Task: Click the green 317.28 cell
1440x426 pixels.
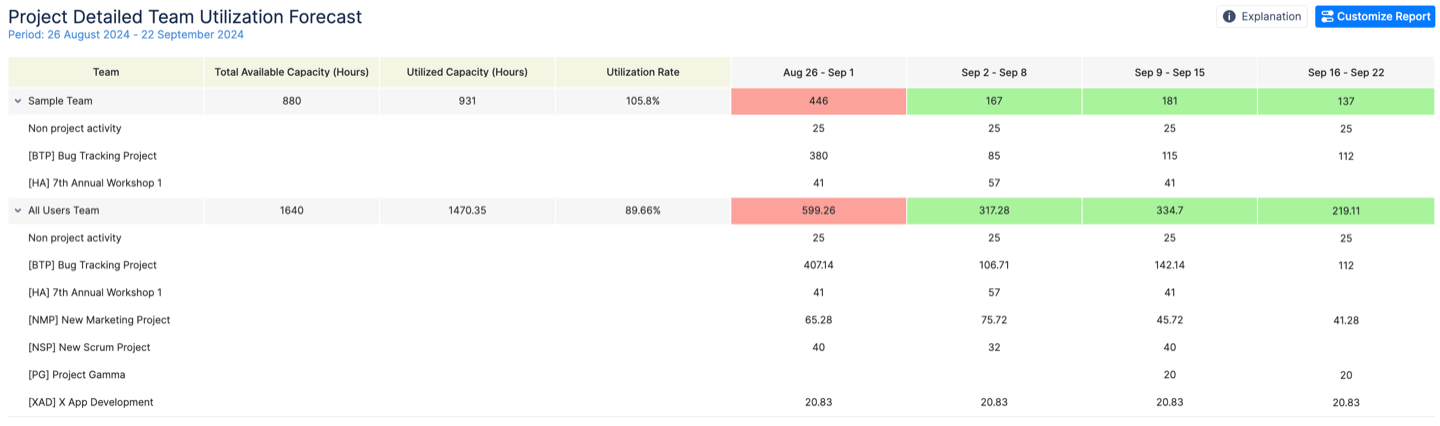Action: click(994, 211)
